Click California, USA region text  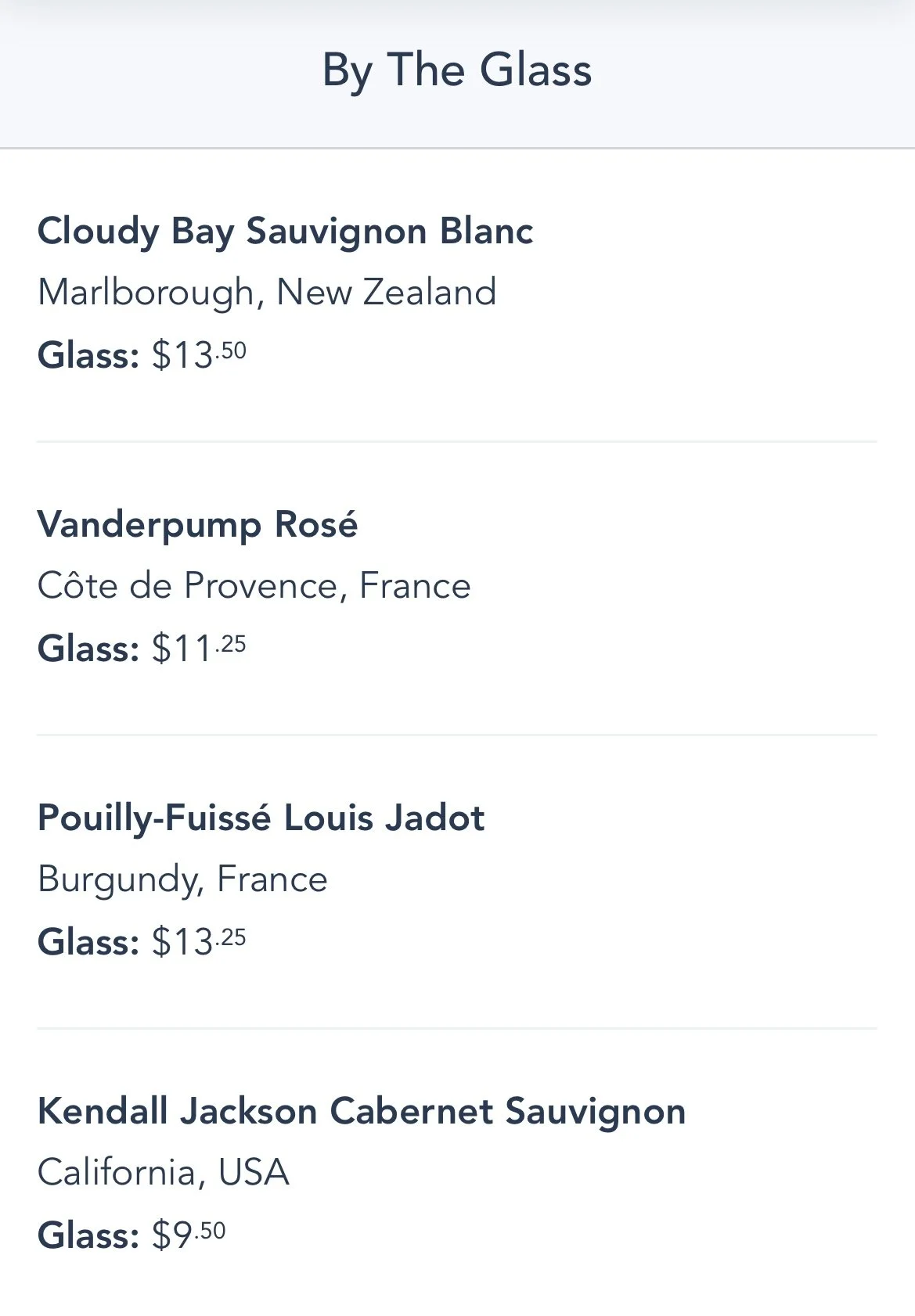(x=164, y=1173)
